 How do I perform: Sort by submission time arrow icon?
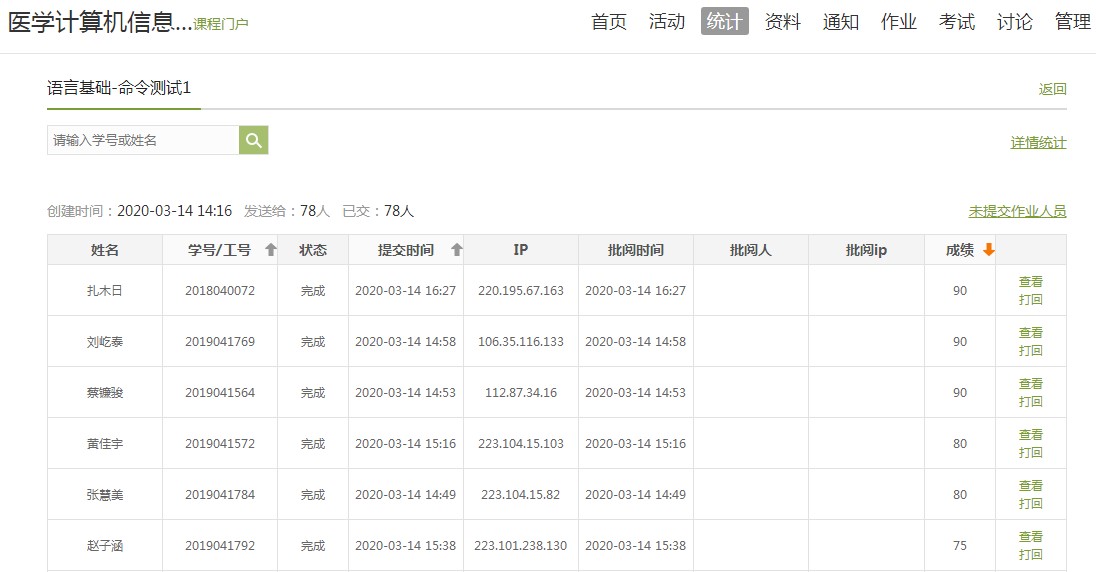pos(457,250)
